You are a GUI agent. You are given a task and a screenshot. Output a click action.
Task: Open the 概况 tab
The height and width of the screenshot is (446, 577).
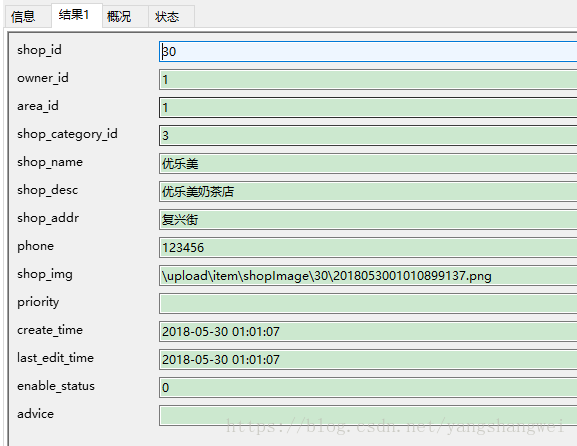click(125, 17)
